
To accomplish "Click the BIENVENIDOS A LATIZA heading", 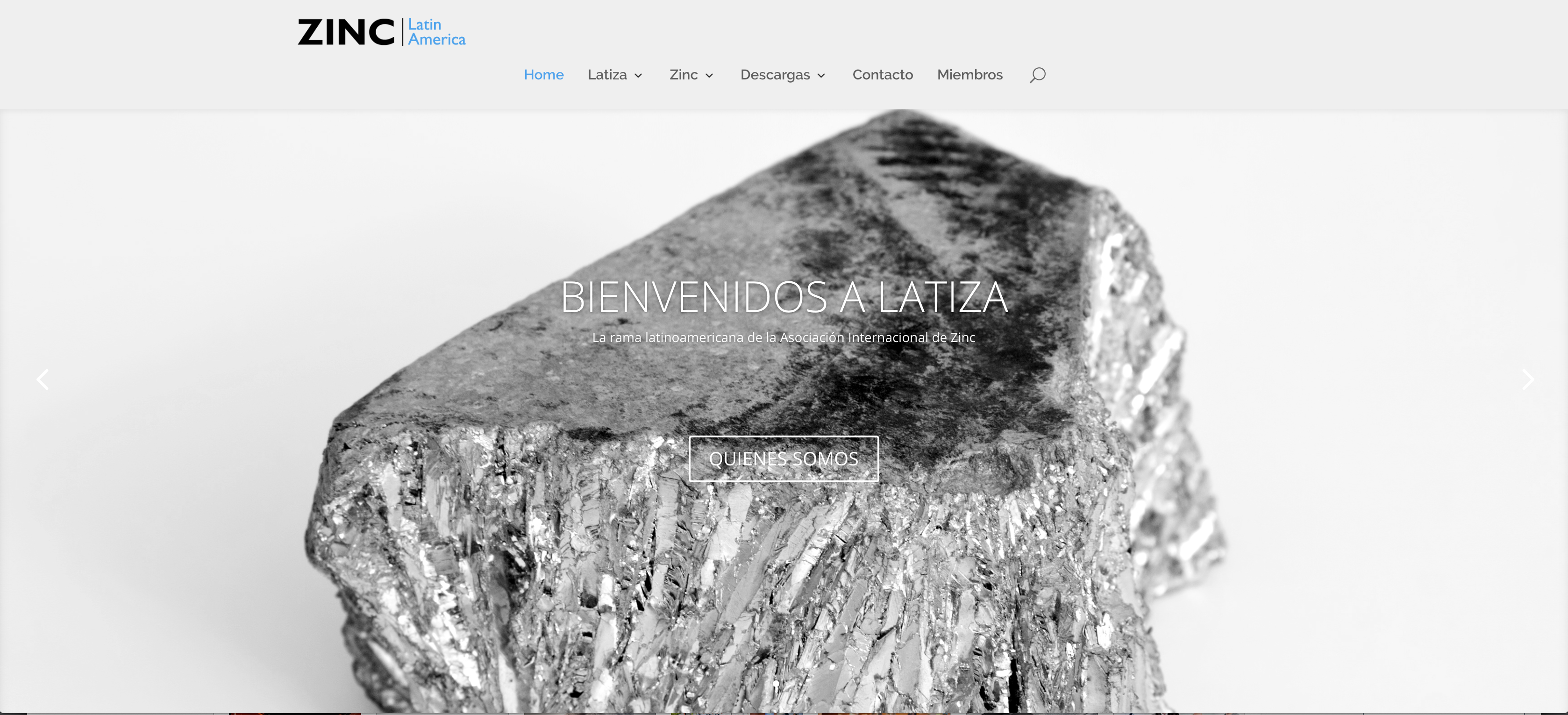I will click(x=784, y=297).
